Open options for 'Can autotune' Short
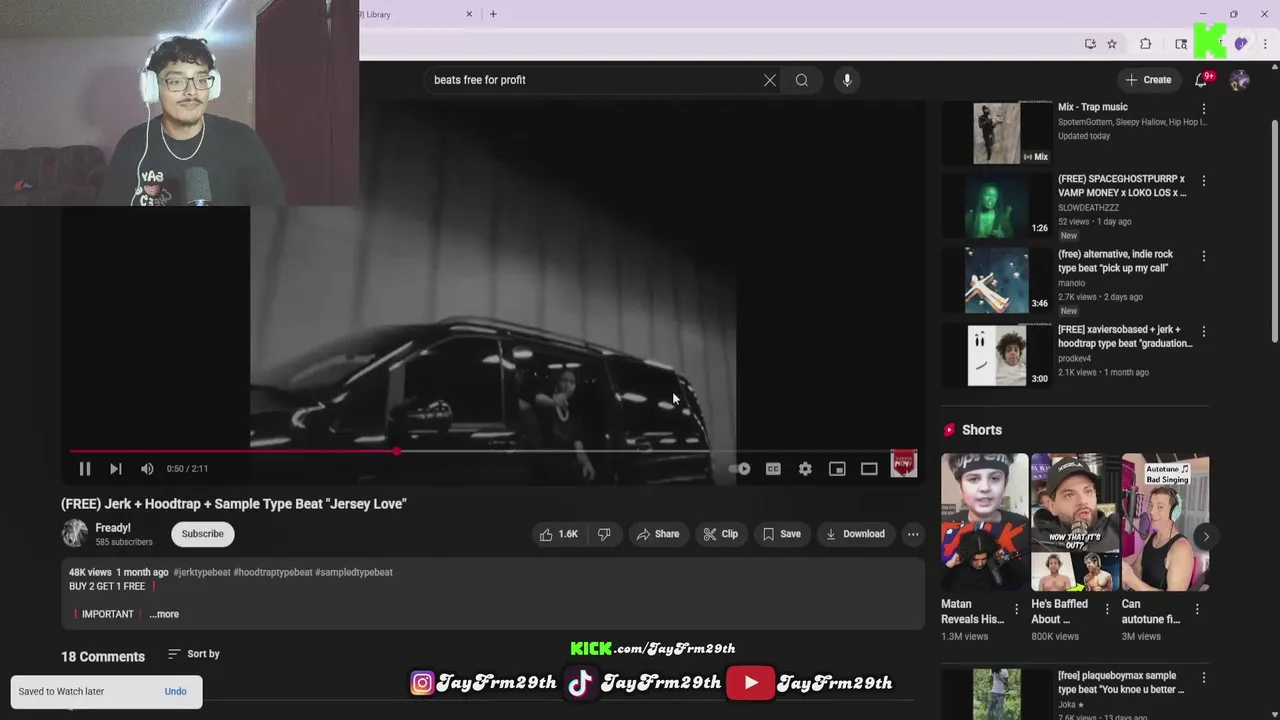This screenshot has width=1280, height=720. tap(1197, 609)
